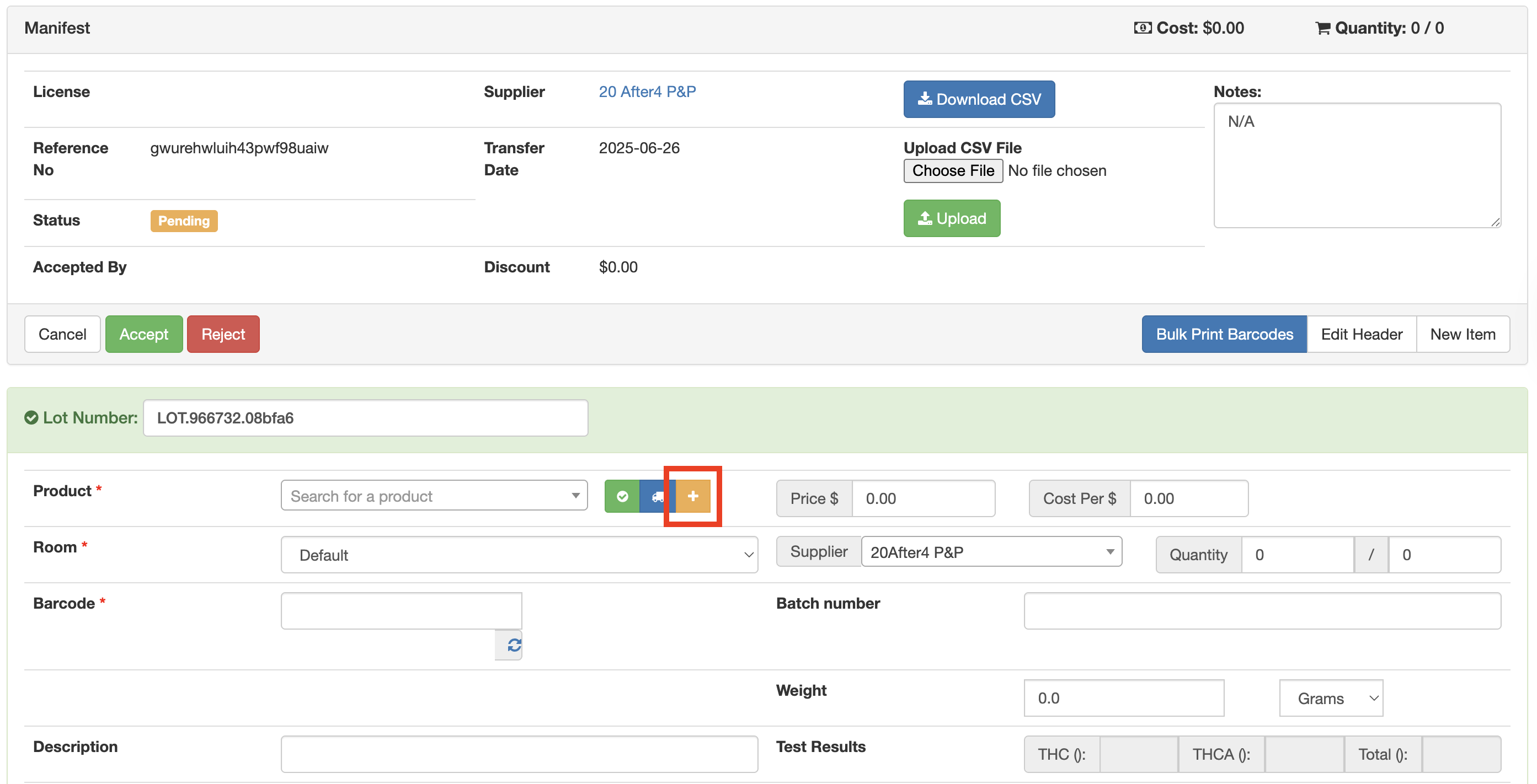Viewport: 1537px width, 784px height.
Task: Edit the Lot Number field
Action: [365, 417]
